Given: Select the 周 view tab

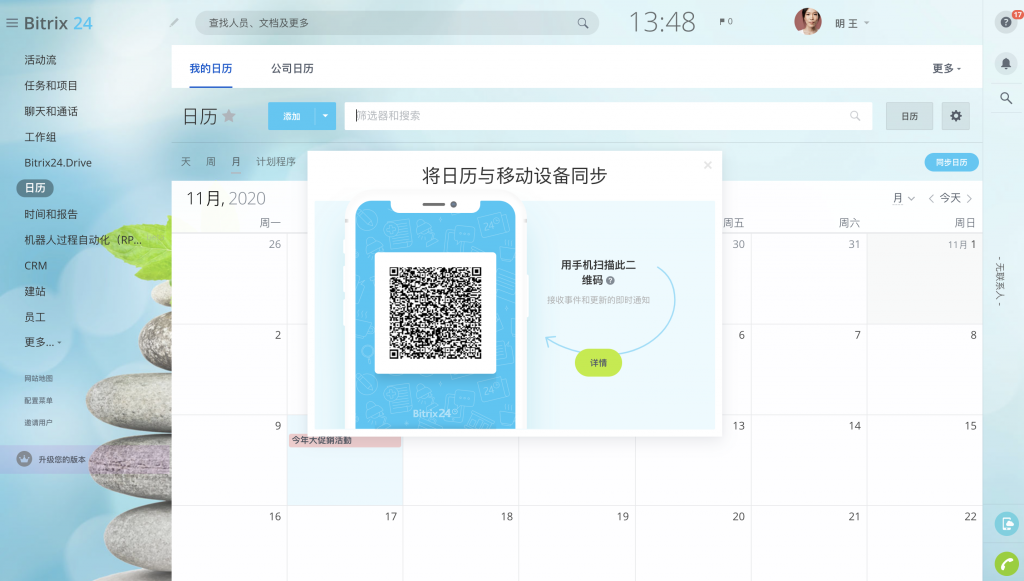Looking at the screenshot, I should (210, 161).
